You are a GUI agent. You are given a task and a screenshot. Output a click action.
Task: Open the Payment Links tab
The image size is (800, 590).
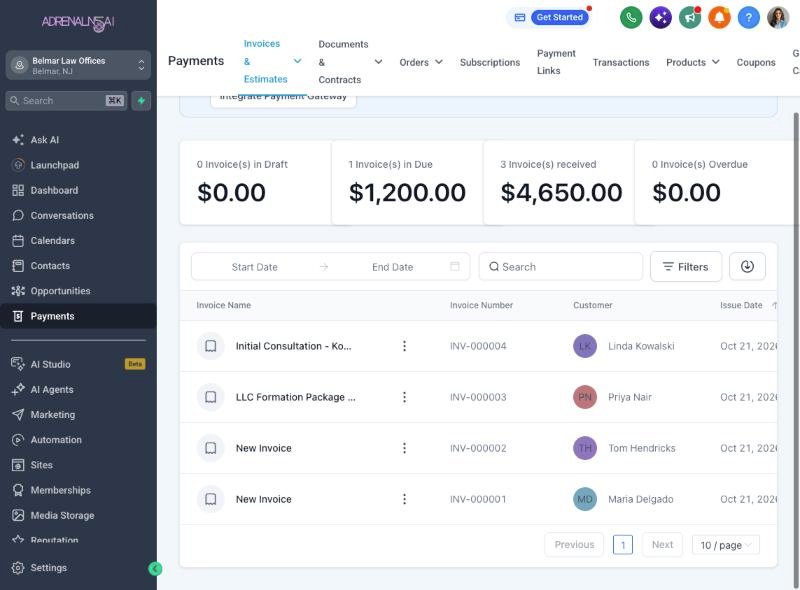(x=556, y=62)
